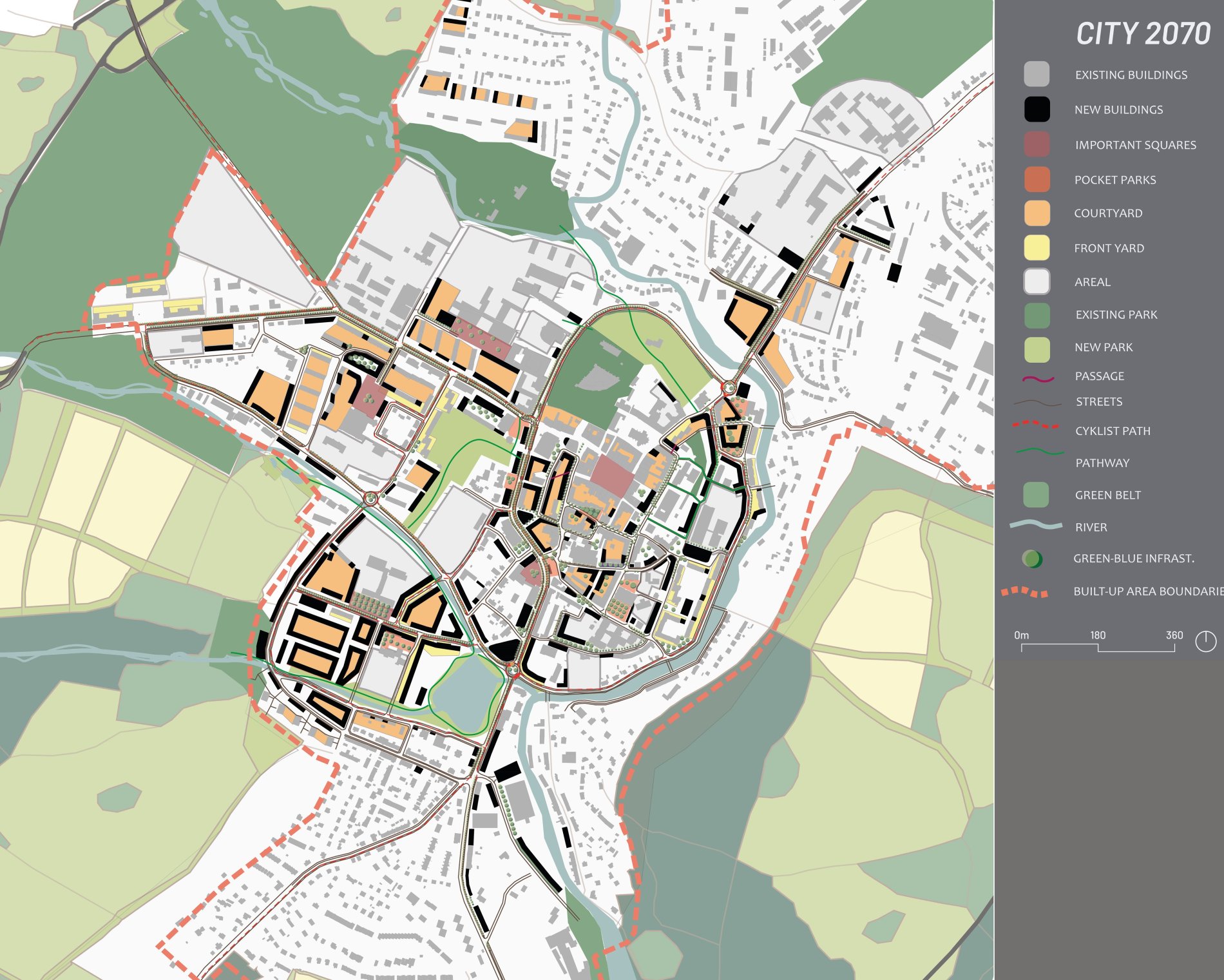This screenshot has height=980, width=1224.
Task: Click the STREETS label
Action: (1099, 402)
